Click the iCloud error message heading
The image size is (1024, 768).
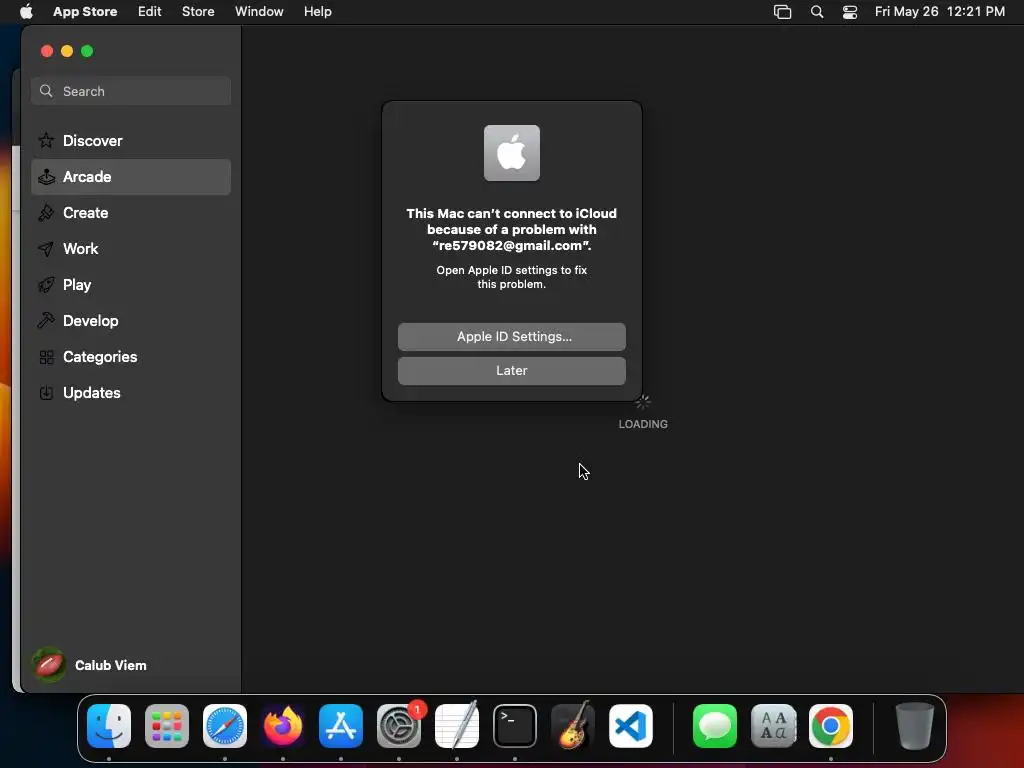pyautogui.click(x=511, y=229)
